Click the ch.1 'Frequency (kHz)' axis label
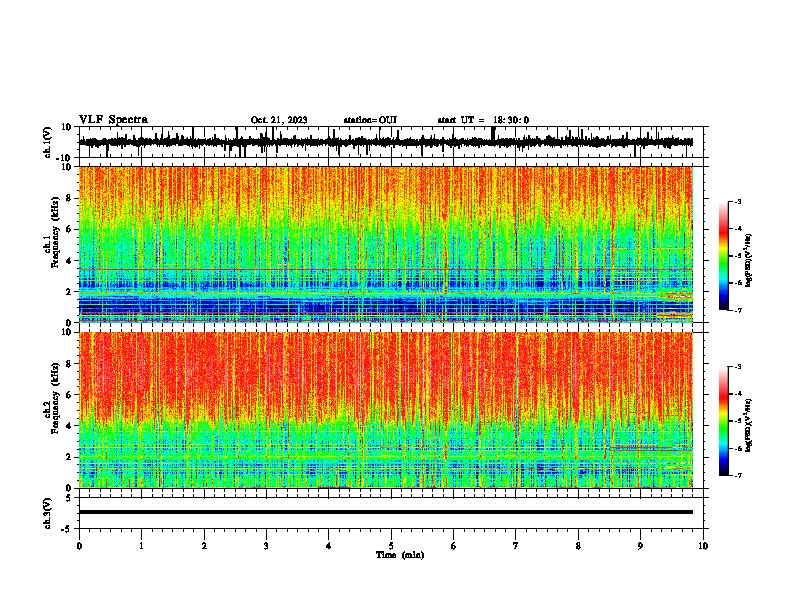 coord(55,233)
